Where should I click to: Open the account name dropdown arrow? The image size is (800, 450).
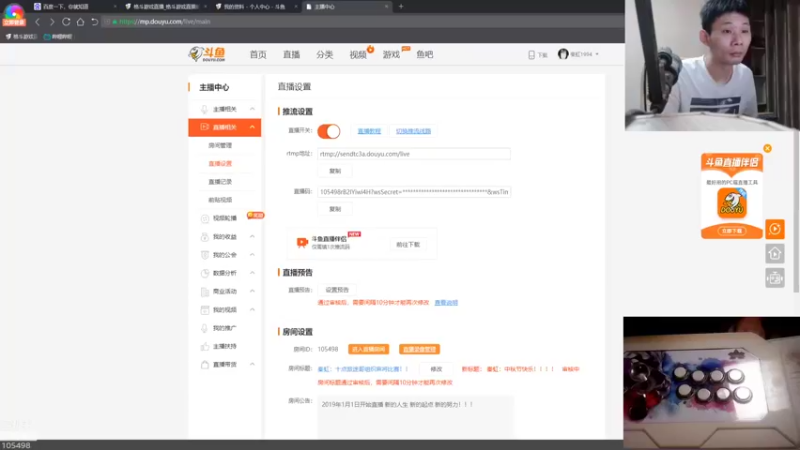597,55
